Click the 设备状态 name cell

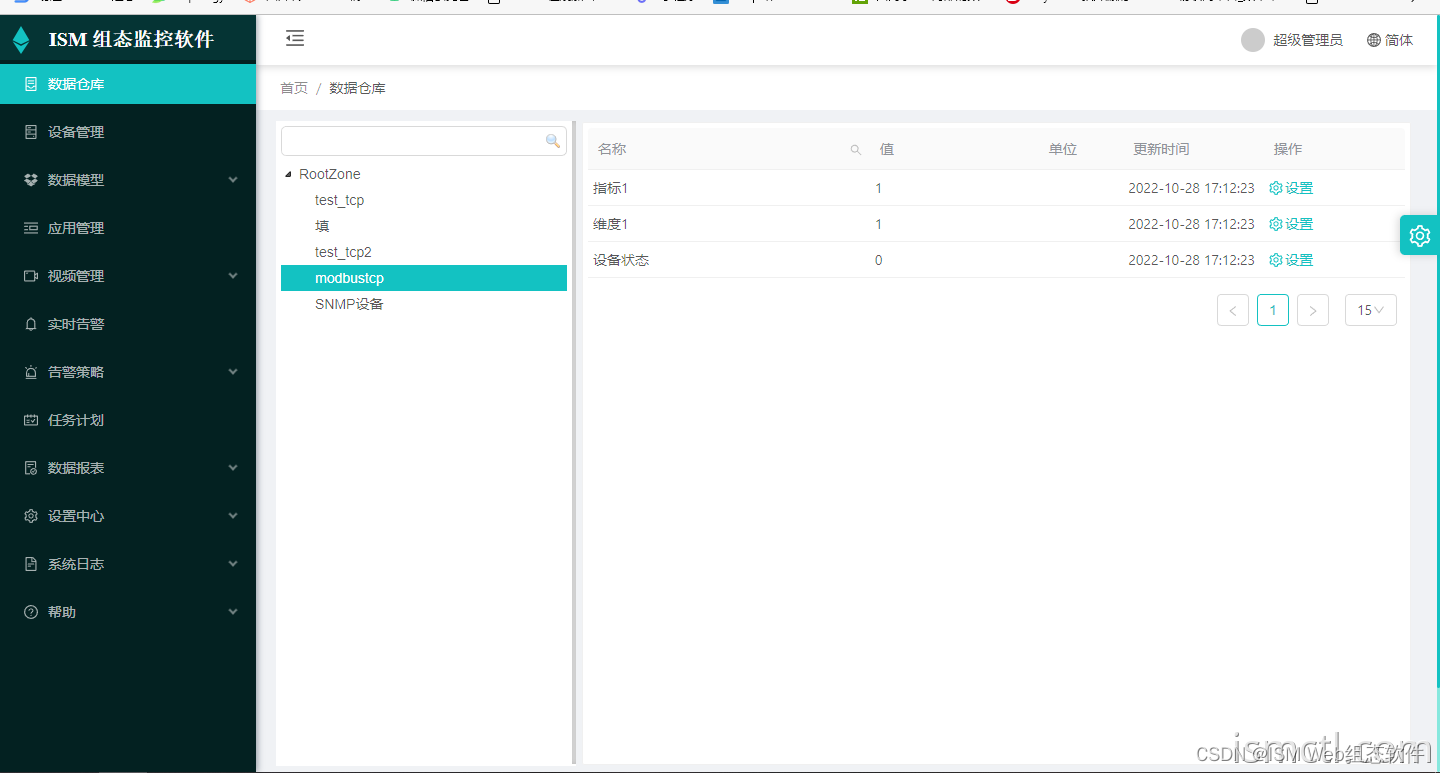click(621, 260)
